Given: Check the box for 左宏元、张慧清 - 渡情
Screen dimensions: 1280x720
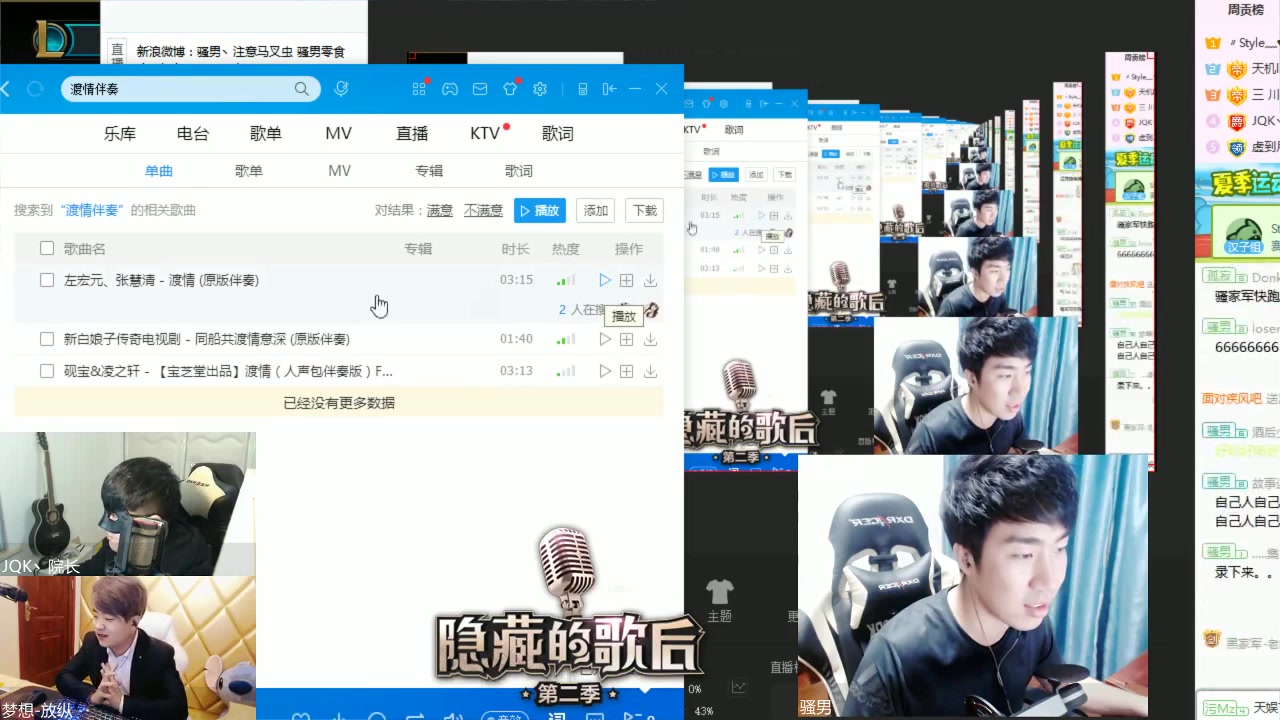Looking at the screenshot, I should coord(47,280).
